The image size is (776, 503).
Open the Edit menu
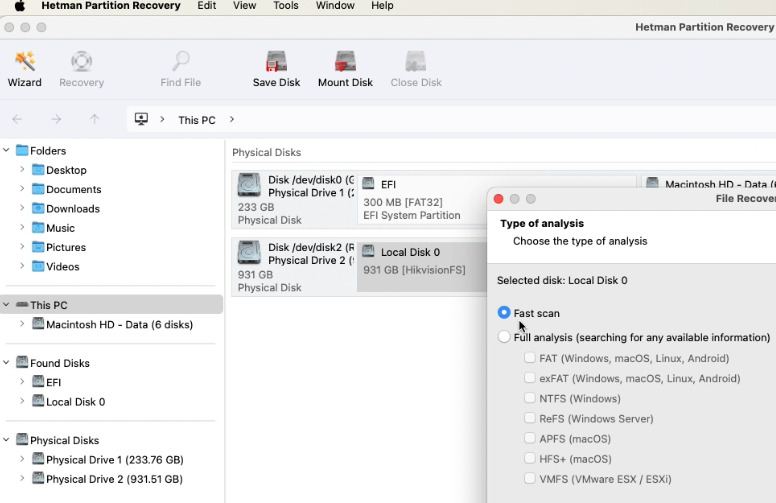(206, 6)
